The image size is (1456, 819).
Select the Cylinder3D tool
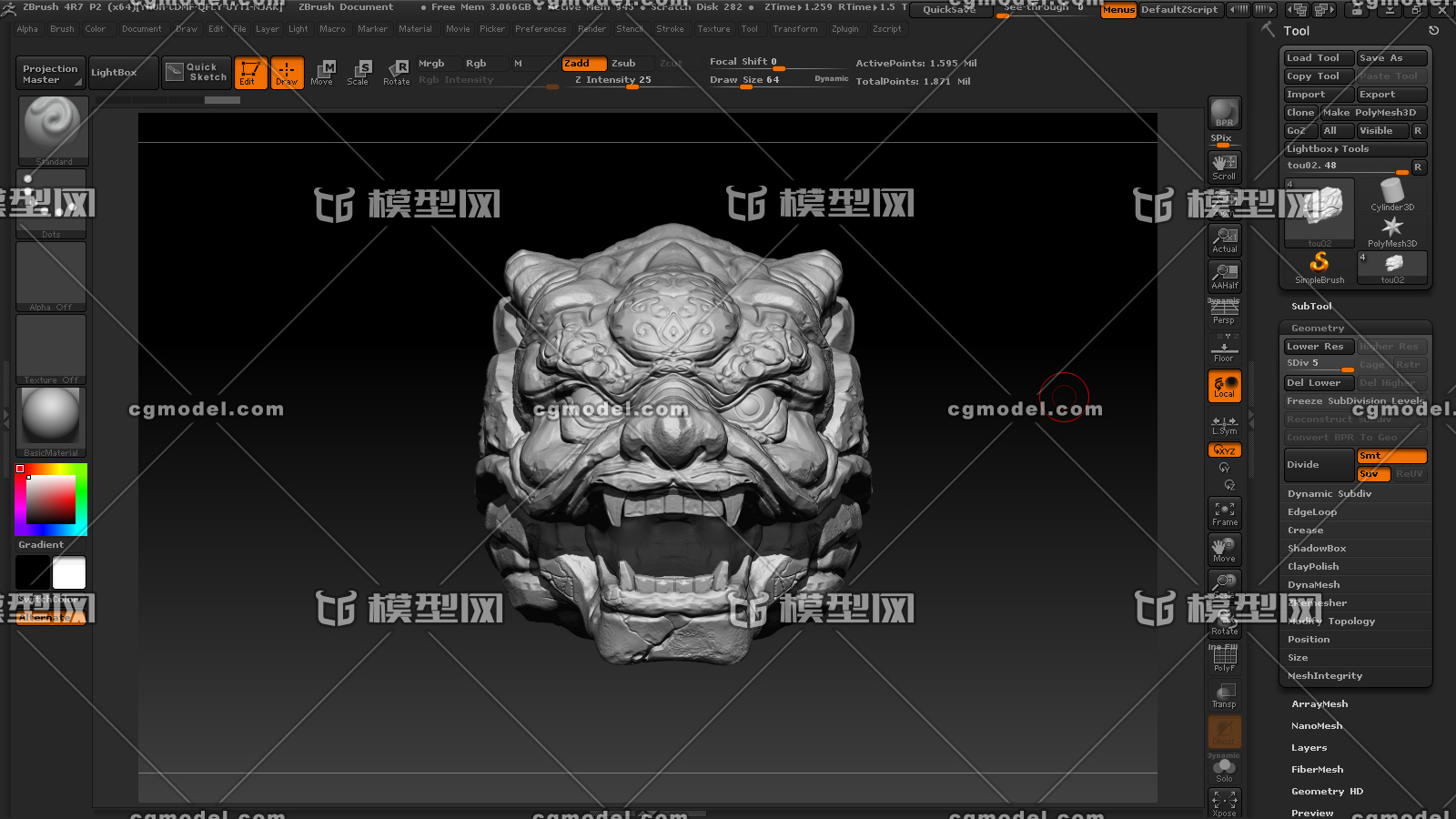click(1392, 195)
